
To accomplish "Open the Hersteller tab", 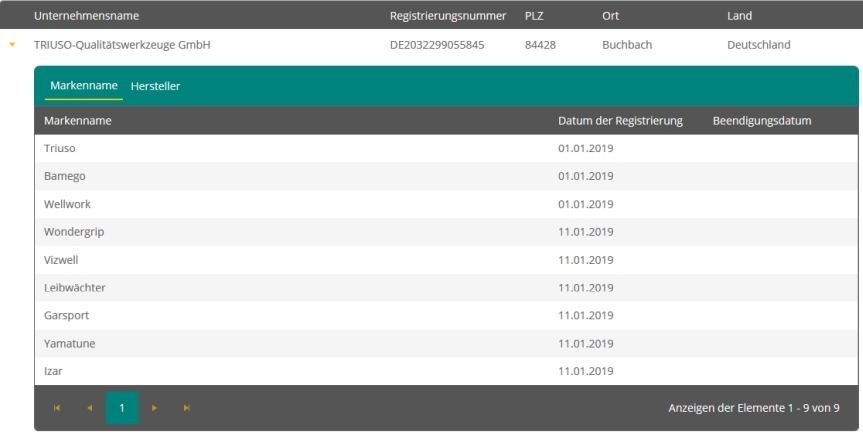I will 155,86.
